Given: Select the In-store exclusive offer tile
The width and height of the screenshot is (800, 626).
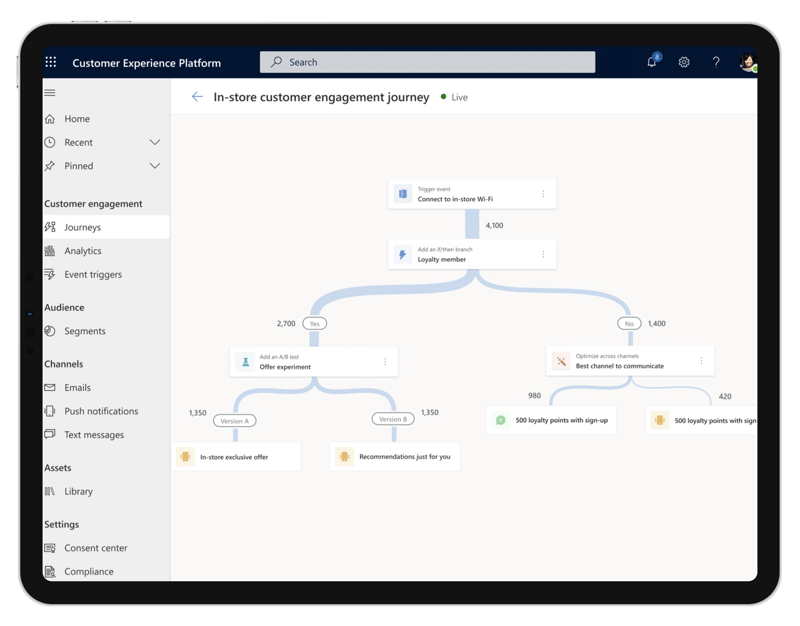Looking at the screenshot, I should 236,457.
